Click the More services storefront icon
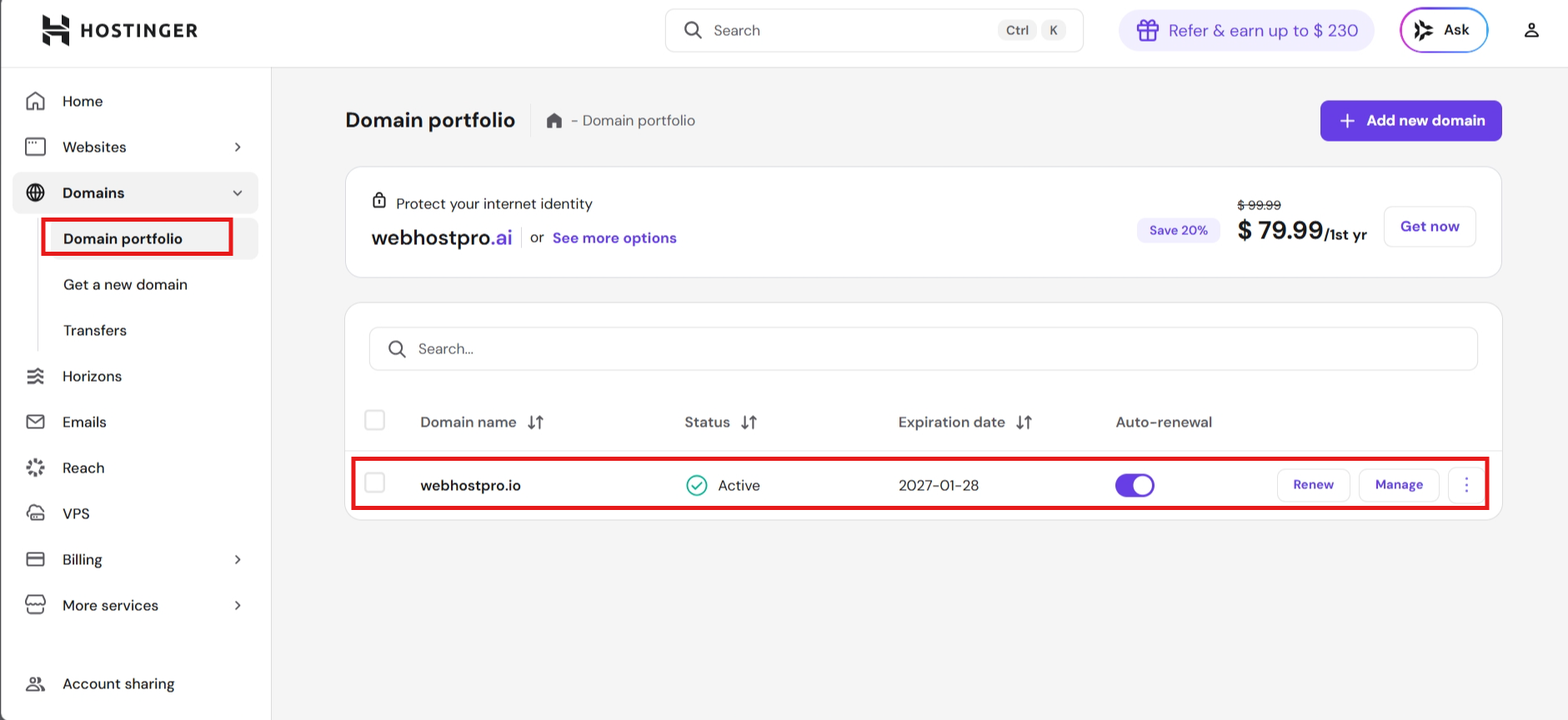 coord(35,605)
